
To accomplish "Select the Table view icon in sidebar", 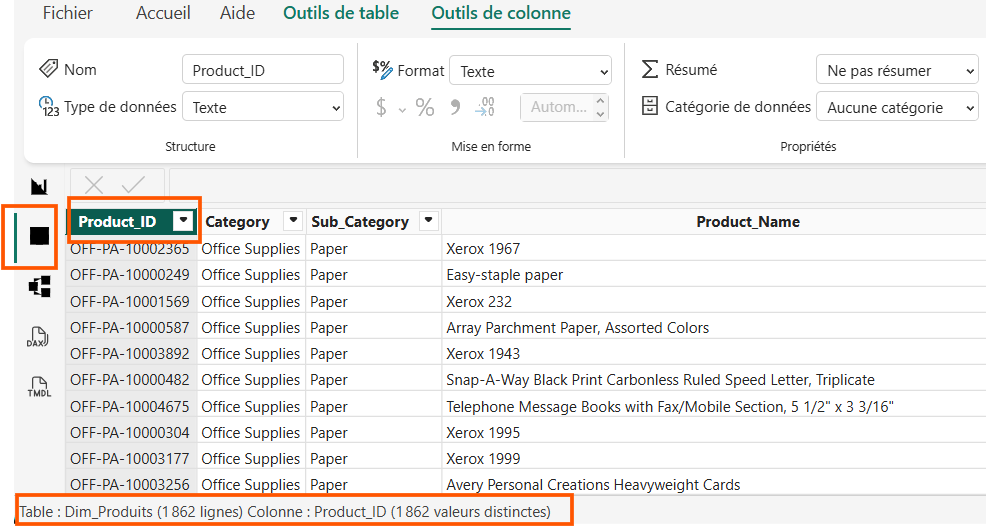I will tap(39, 235).
